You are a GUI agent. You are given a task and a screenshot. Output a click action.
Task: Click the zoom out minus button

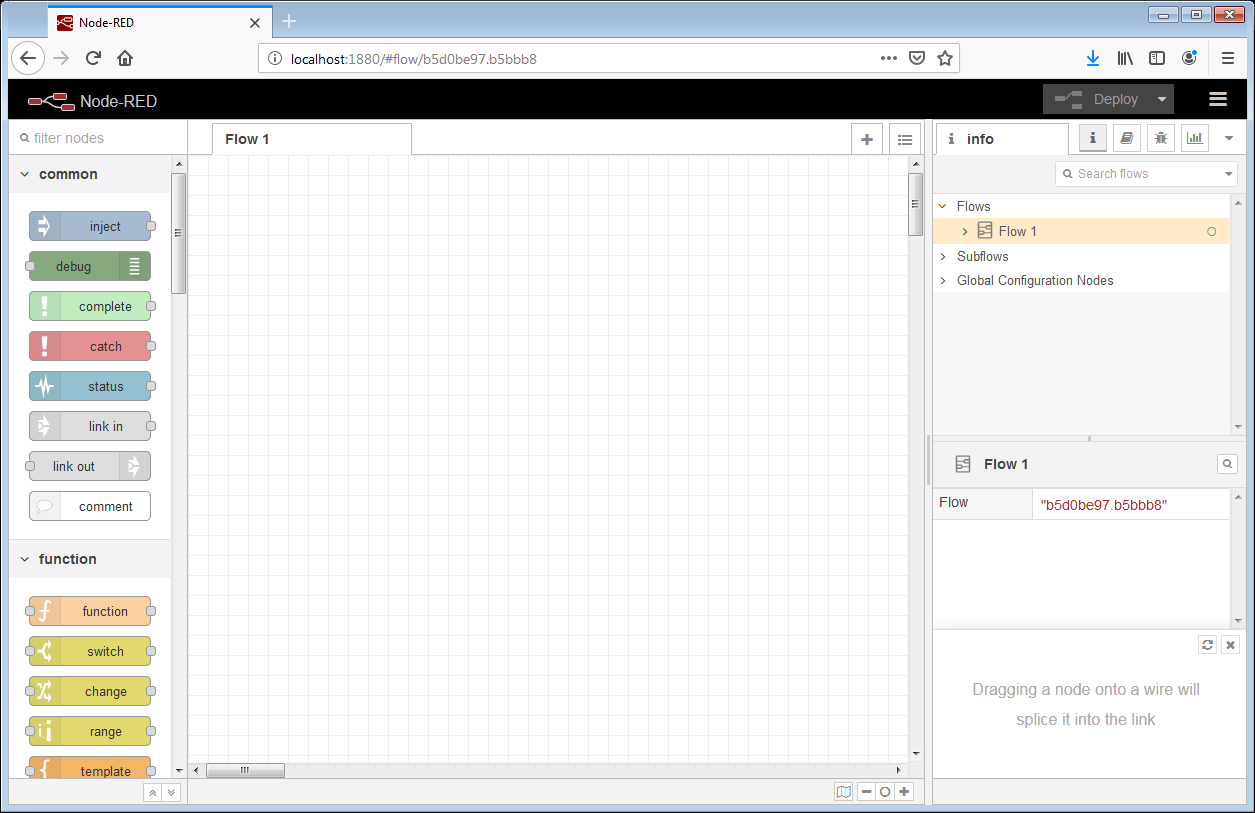pyautogui.click(x=866, y=792)
